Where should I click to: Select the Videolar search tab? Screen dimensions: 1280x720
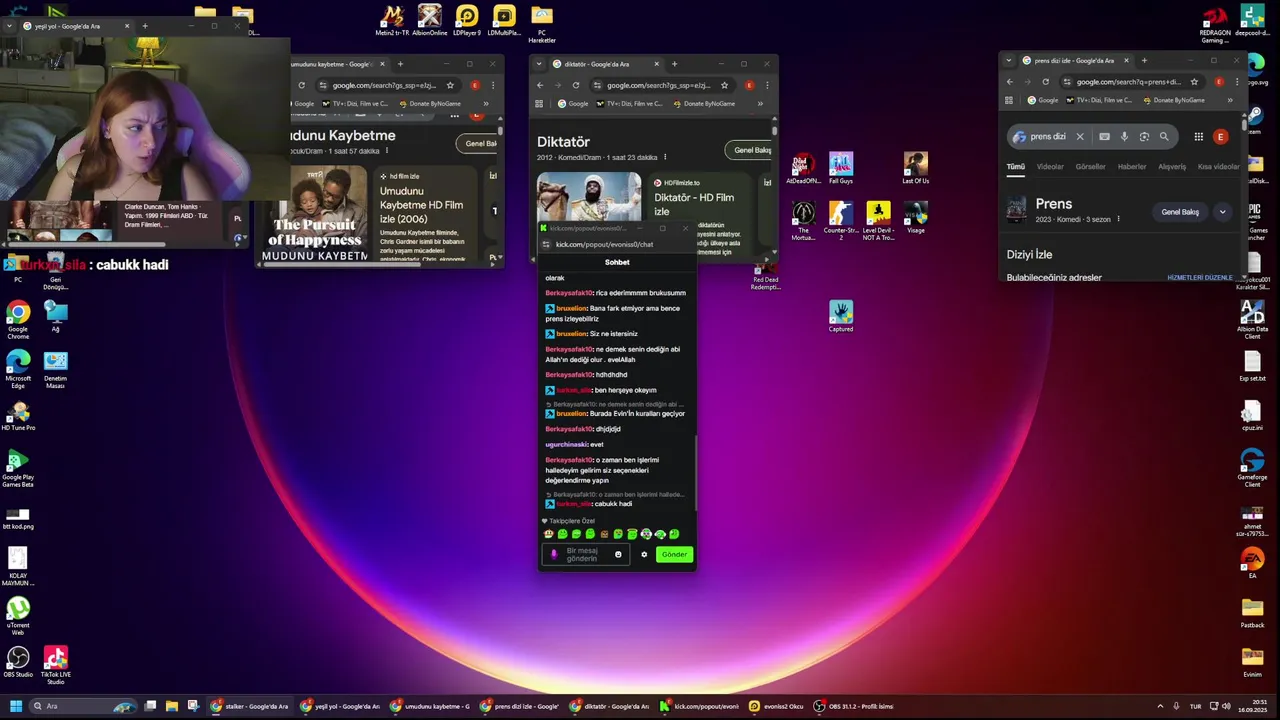click(1050, 167)
